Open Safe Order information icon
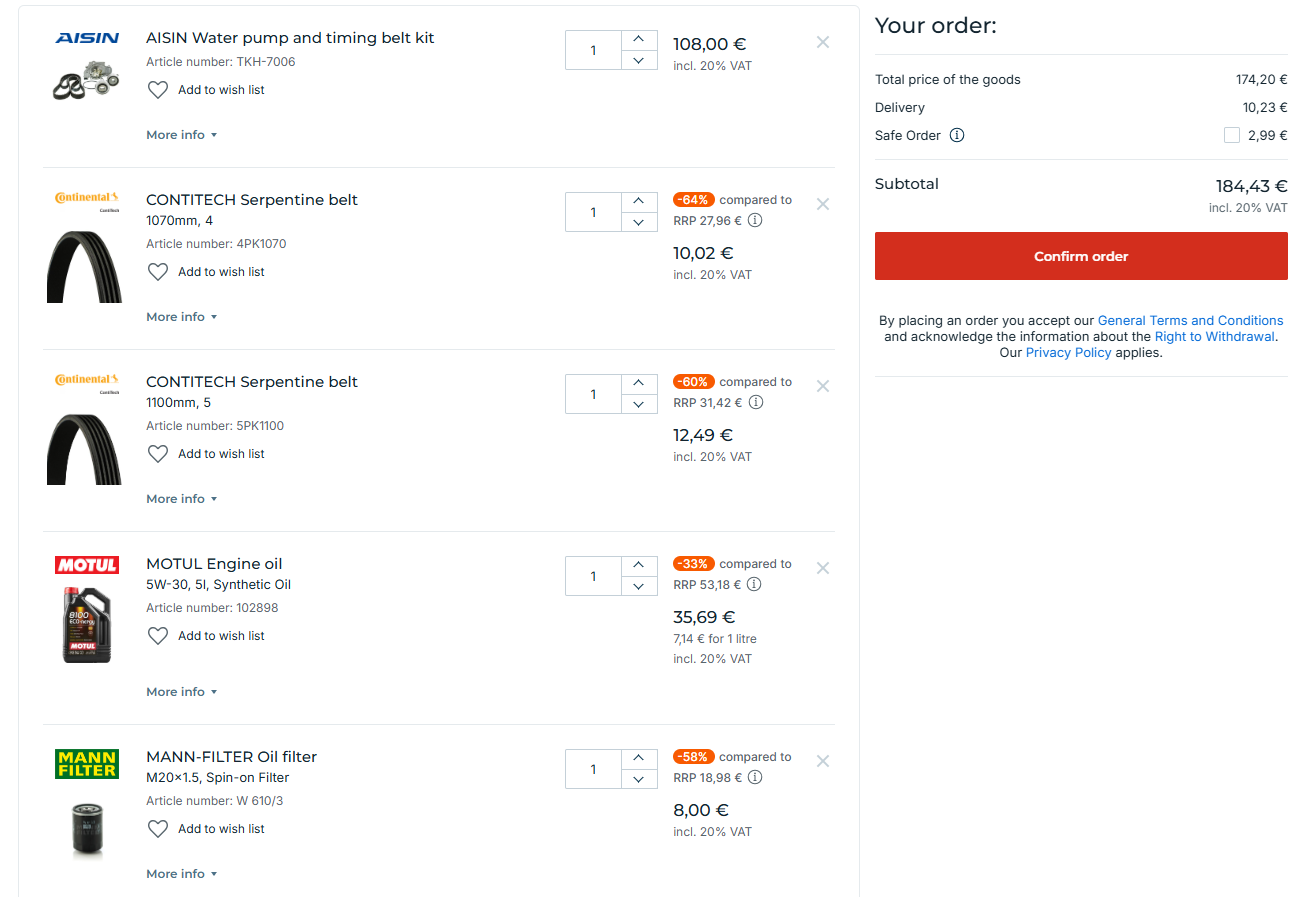 pyautogui.click(x=957, y=136)
